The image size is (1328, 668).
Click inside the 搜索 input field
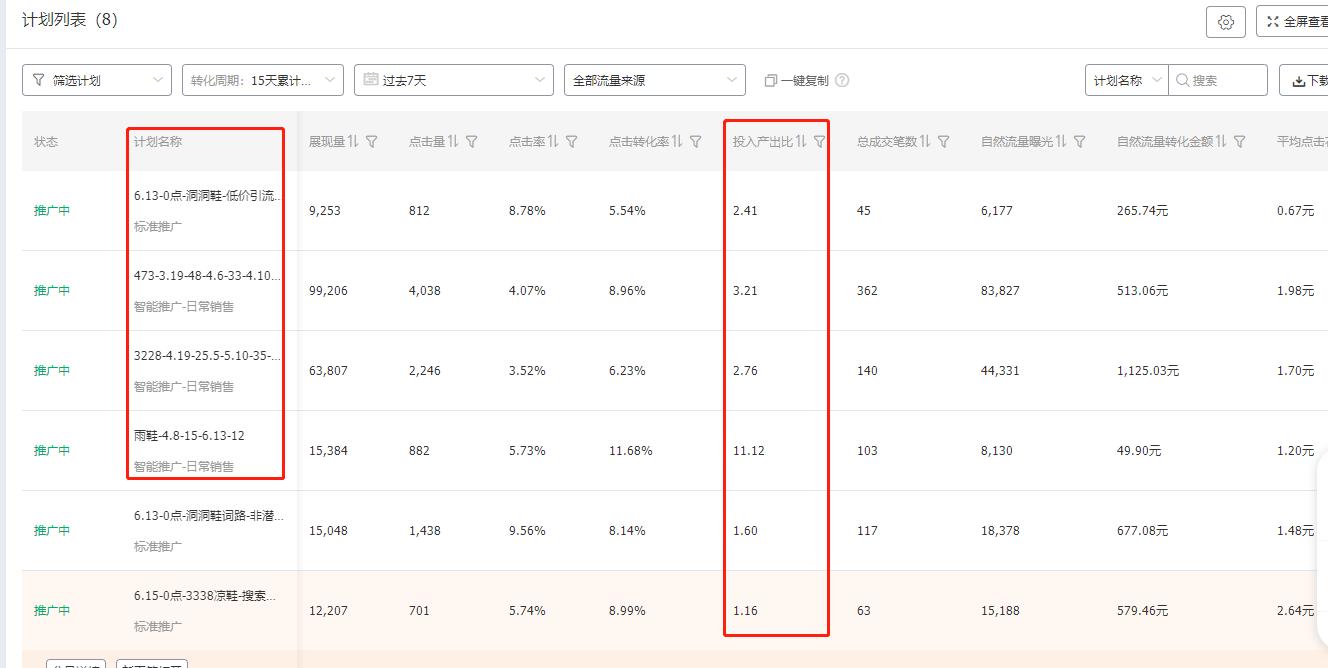pyautogui.click(x=1215, y=79)
